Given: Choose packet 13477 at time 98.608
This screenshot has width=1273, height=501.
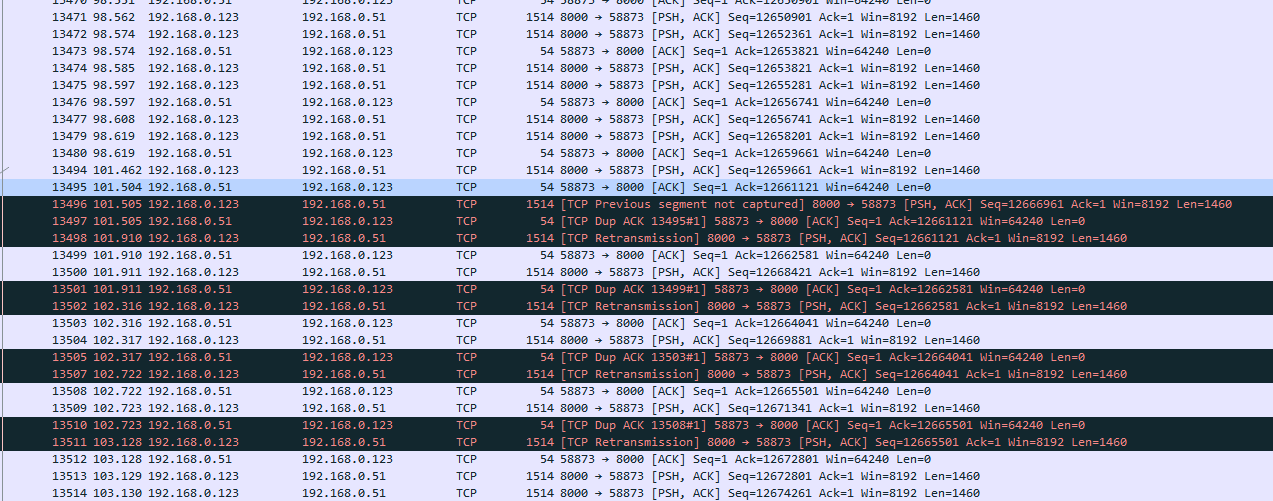Looking at the screenshot, I should (x=640, y=119).
